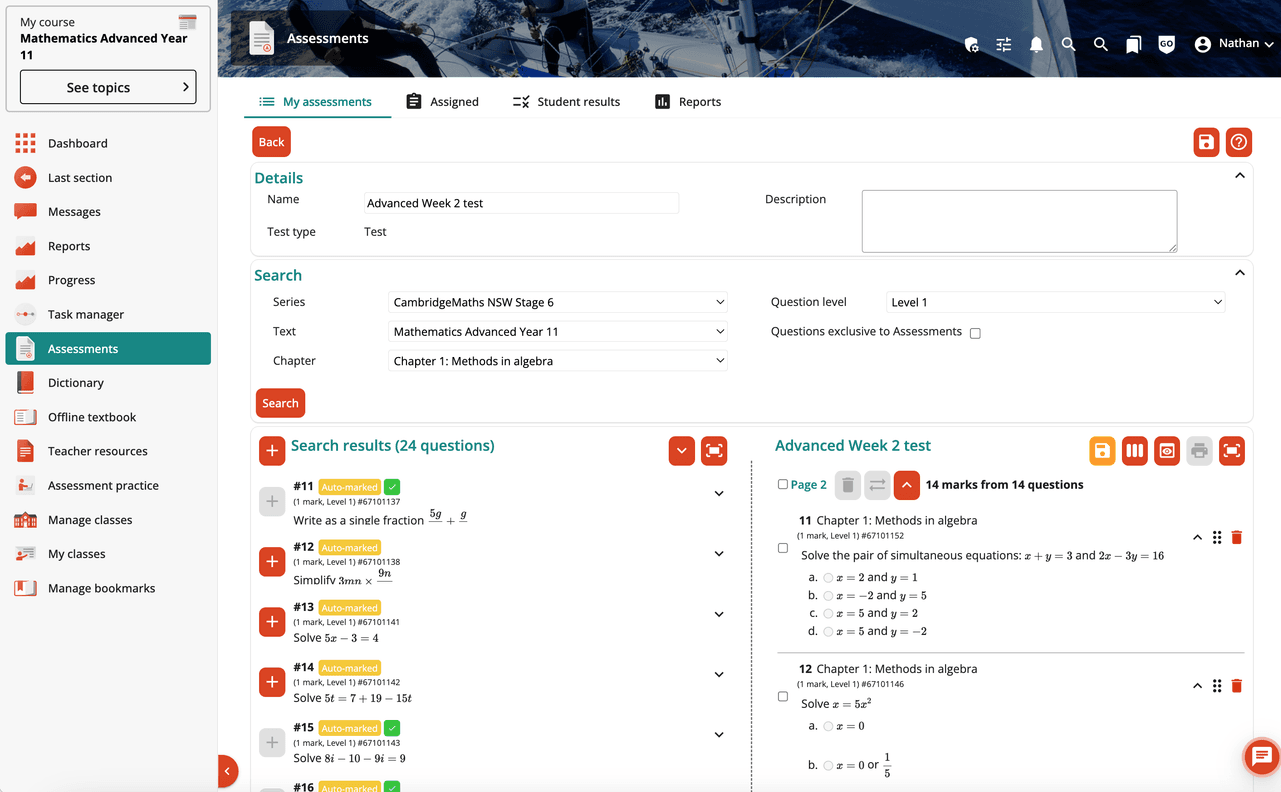Open the GO badge icon in the header
This screenshot has width=1281, height=792.
[x=1166, y=44]
